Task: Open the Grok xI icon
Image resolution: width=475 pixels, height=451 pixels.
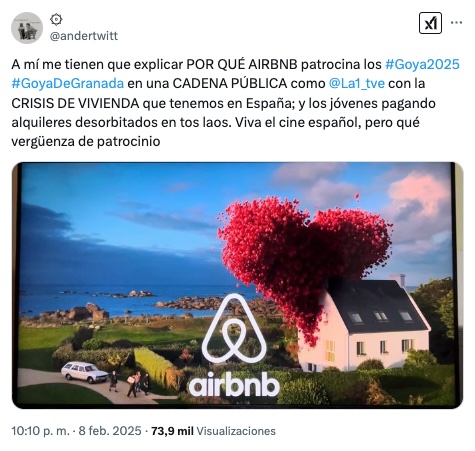Action: pos(430,23)
